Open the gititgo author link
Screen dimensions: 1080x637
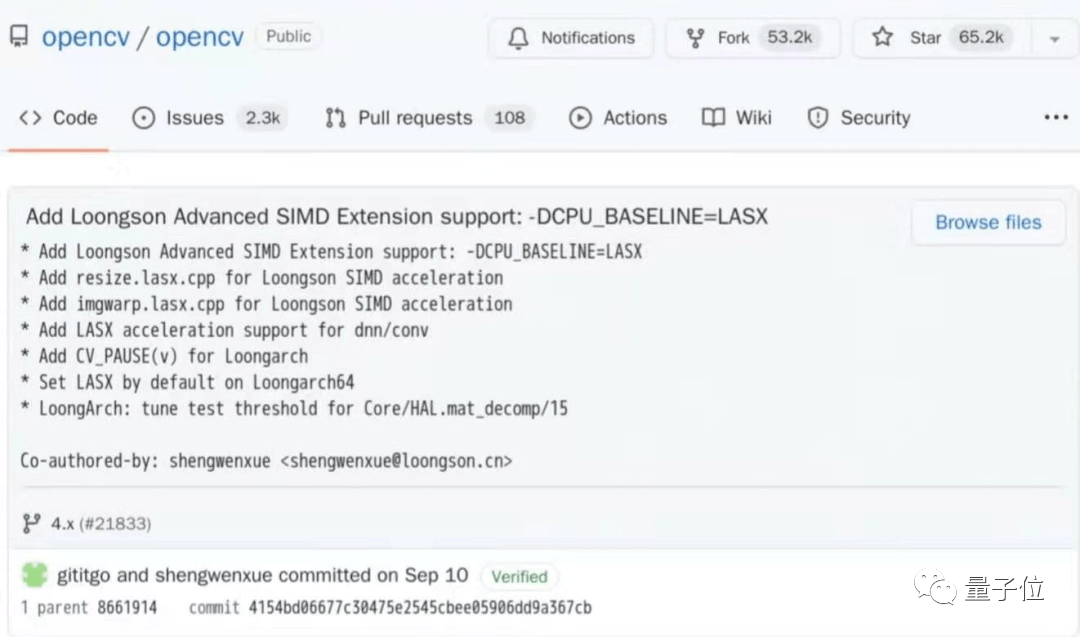coord(83,575)
